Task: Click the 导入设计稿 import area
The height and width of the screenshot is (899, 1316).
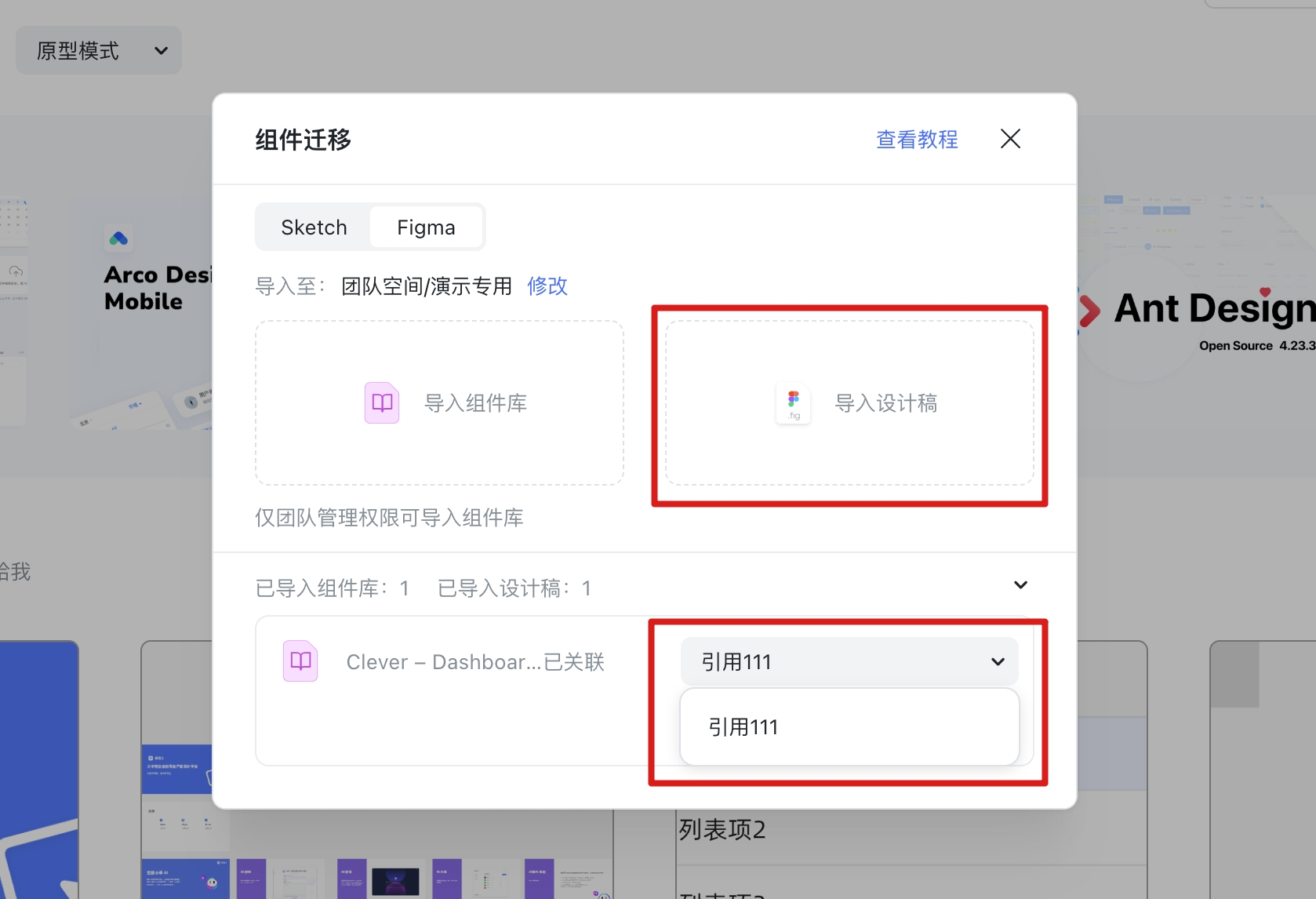Action: 849,404
